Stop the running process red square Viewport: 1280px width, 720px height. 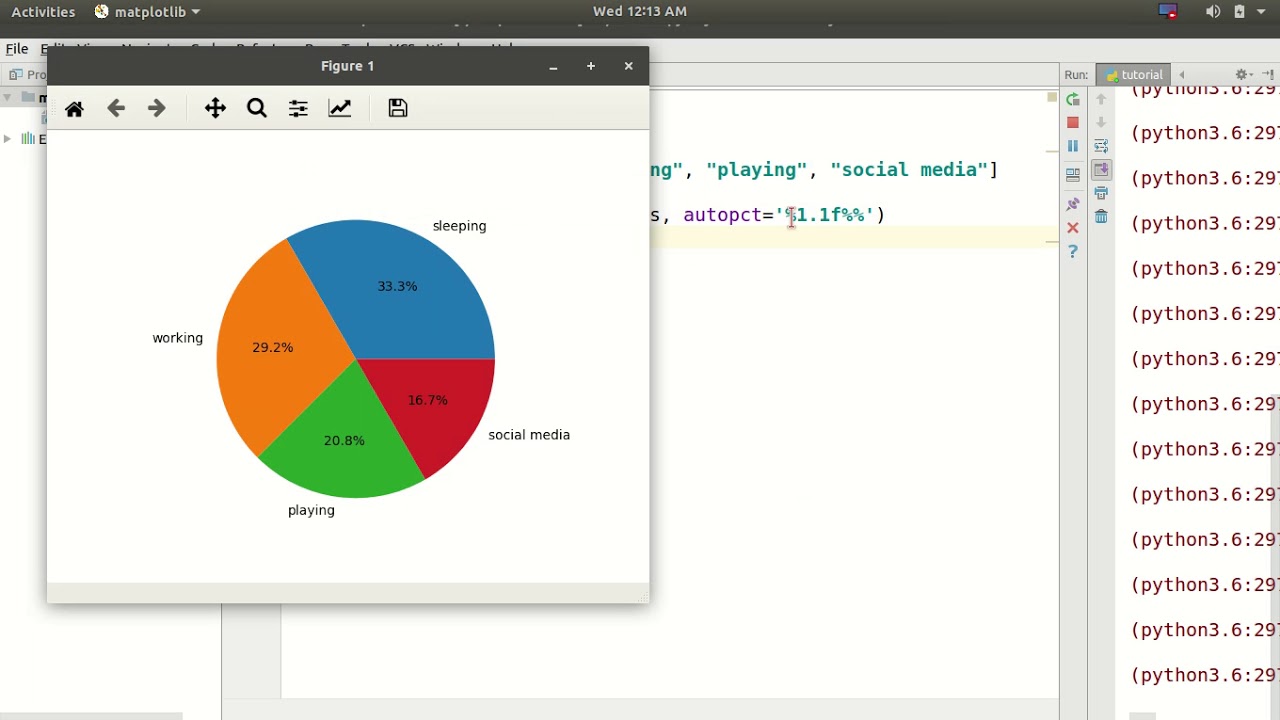[1073, 122]
